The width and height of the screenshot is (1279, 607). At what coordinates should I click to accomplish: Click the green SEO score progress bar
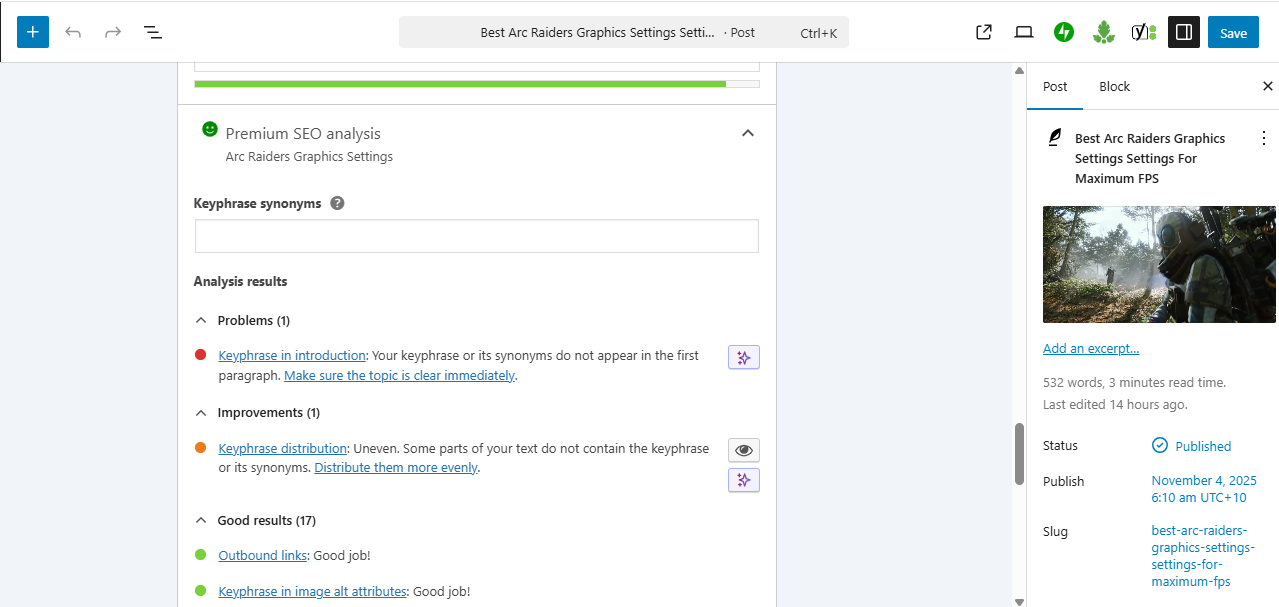[460, 84]
